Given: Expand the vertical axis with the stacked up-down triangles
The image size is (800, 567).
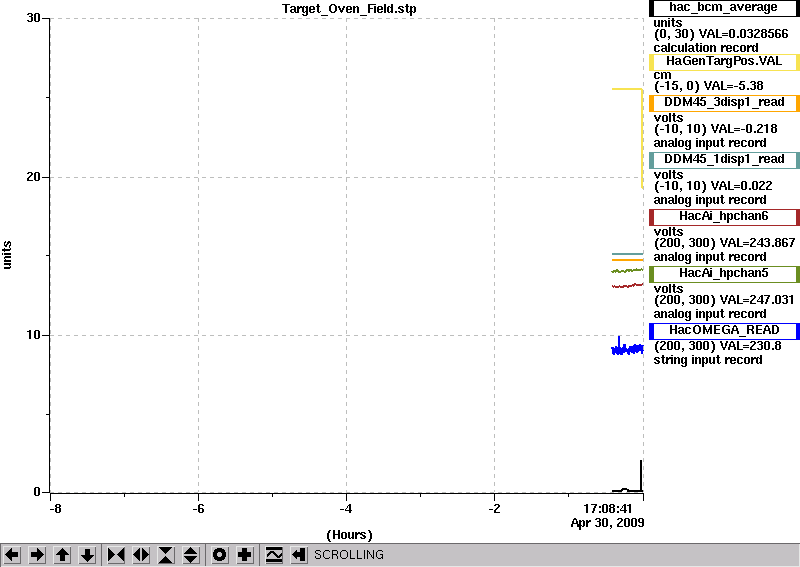Looking at the screenshot, I should [x=191, y=555].
